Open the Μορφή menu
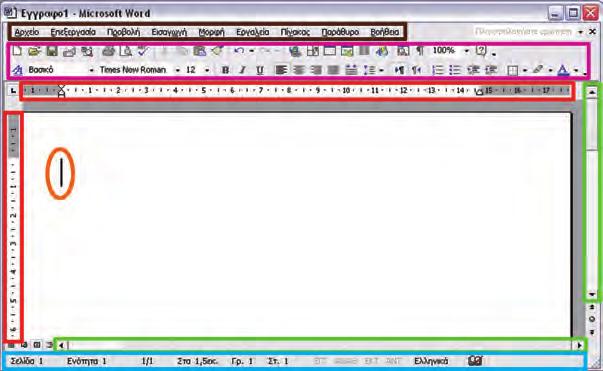This screenshot has width=603, height=371. [x=212, y=32]
